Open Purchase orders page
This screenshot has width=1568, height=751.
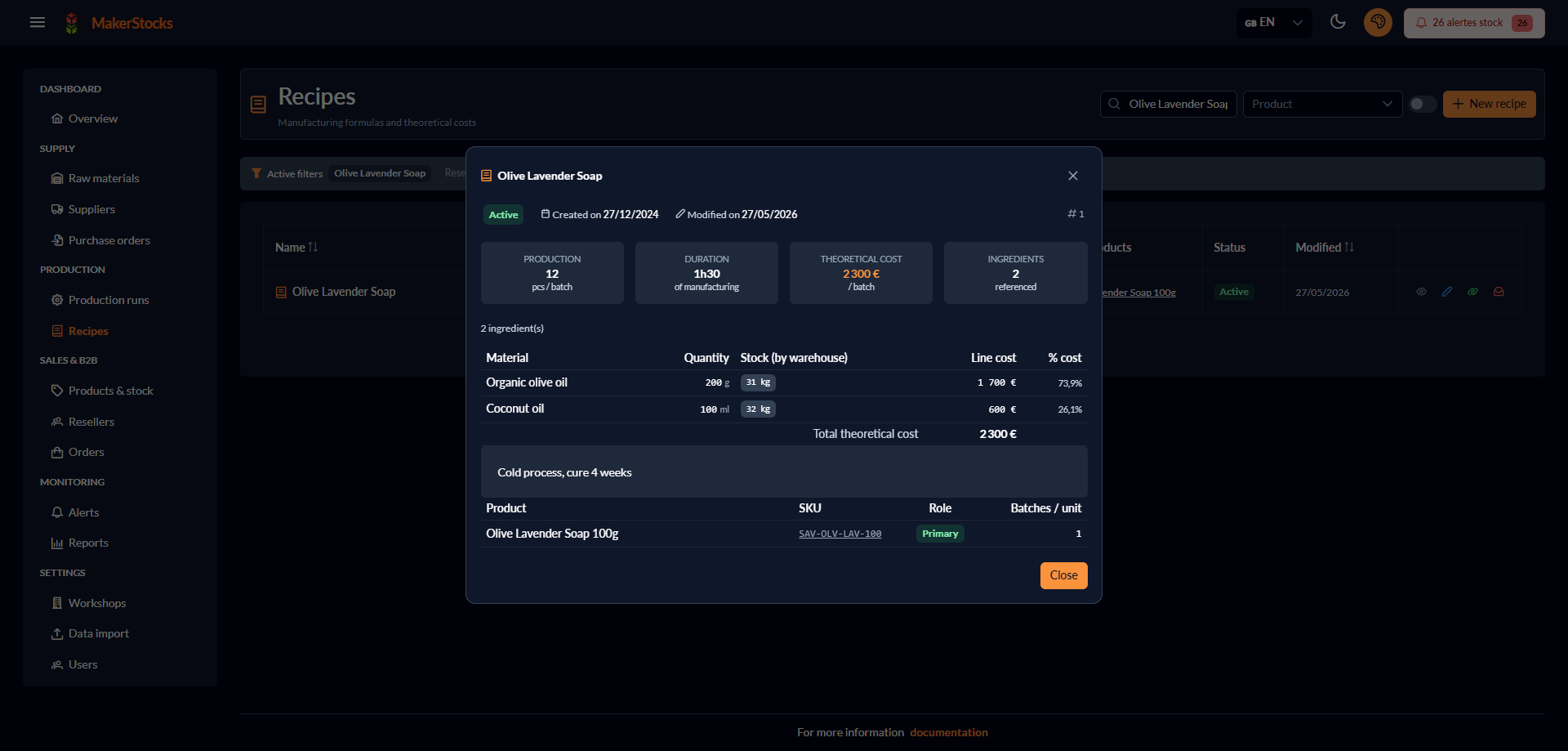[x=109, y=240]
